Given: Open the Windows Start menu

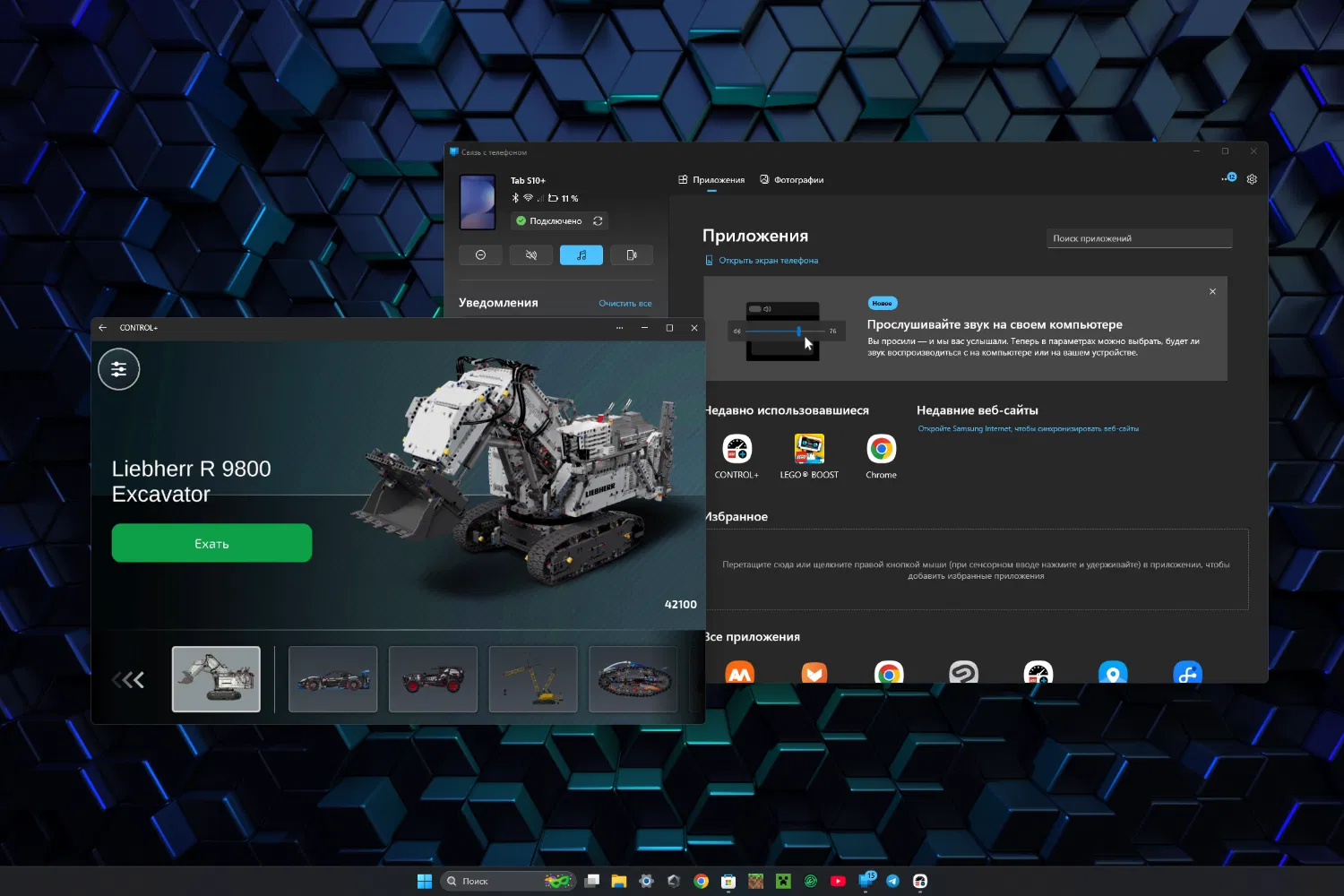Looking at the screenshot, I should click(x=425, y=881).
